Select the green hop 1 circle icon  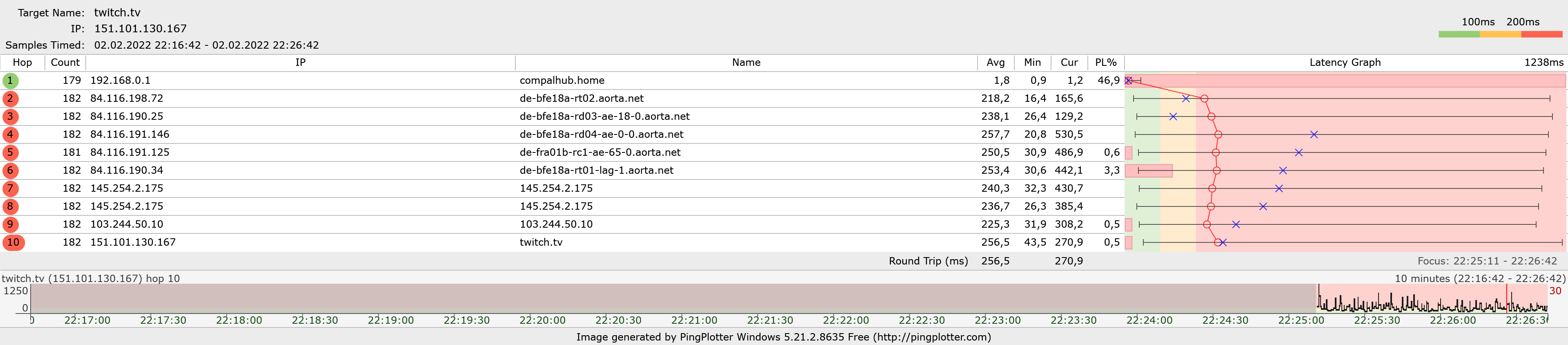[x=10, y=81]
